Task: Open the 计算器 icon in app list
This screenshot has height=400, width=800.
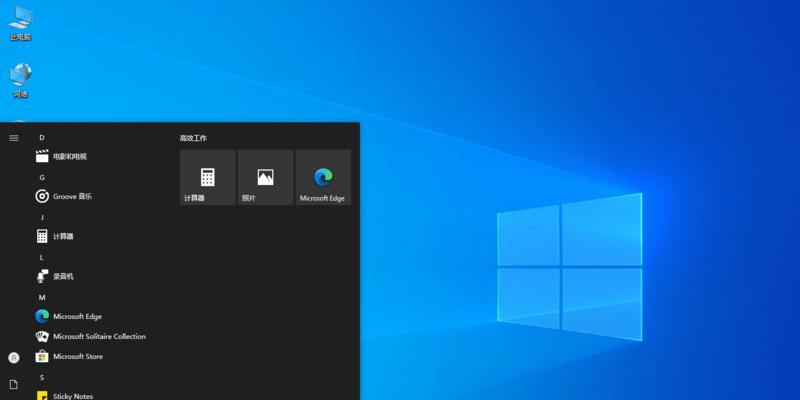Action: tap(42, 236)
